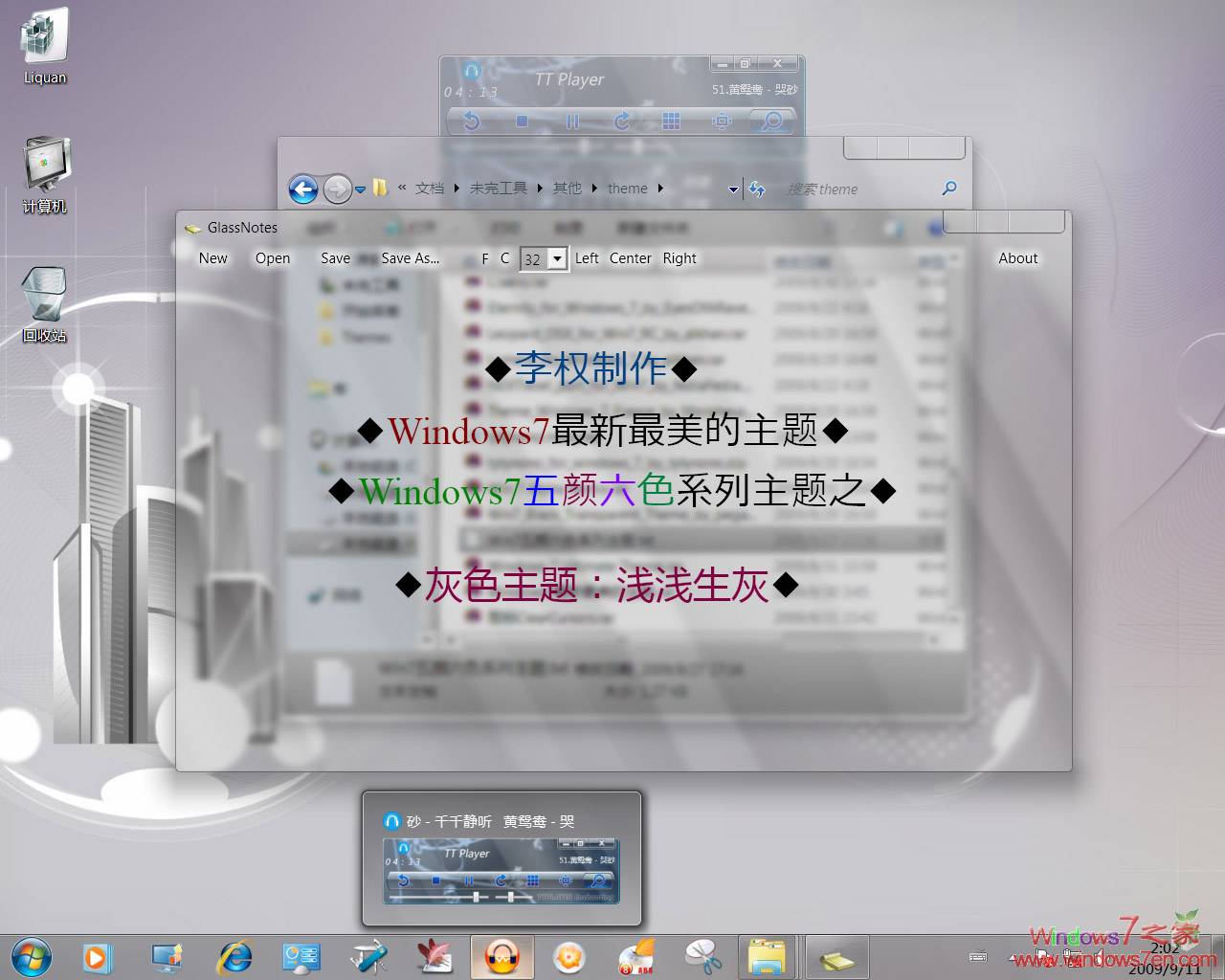Click the headphone logo in TT Player title

coord(472,72)
